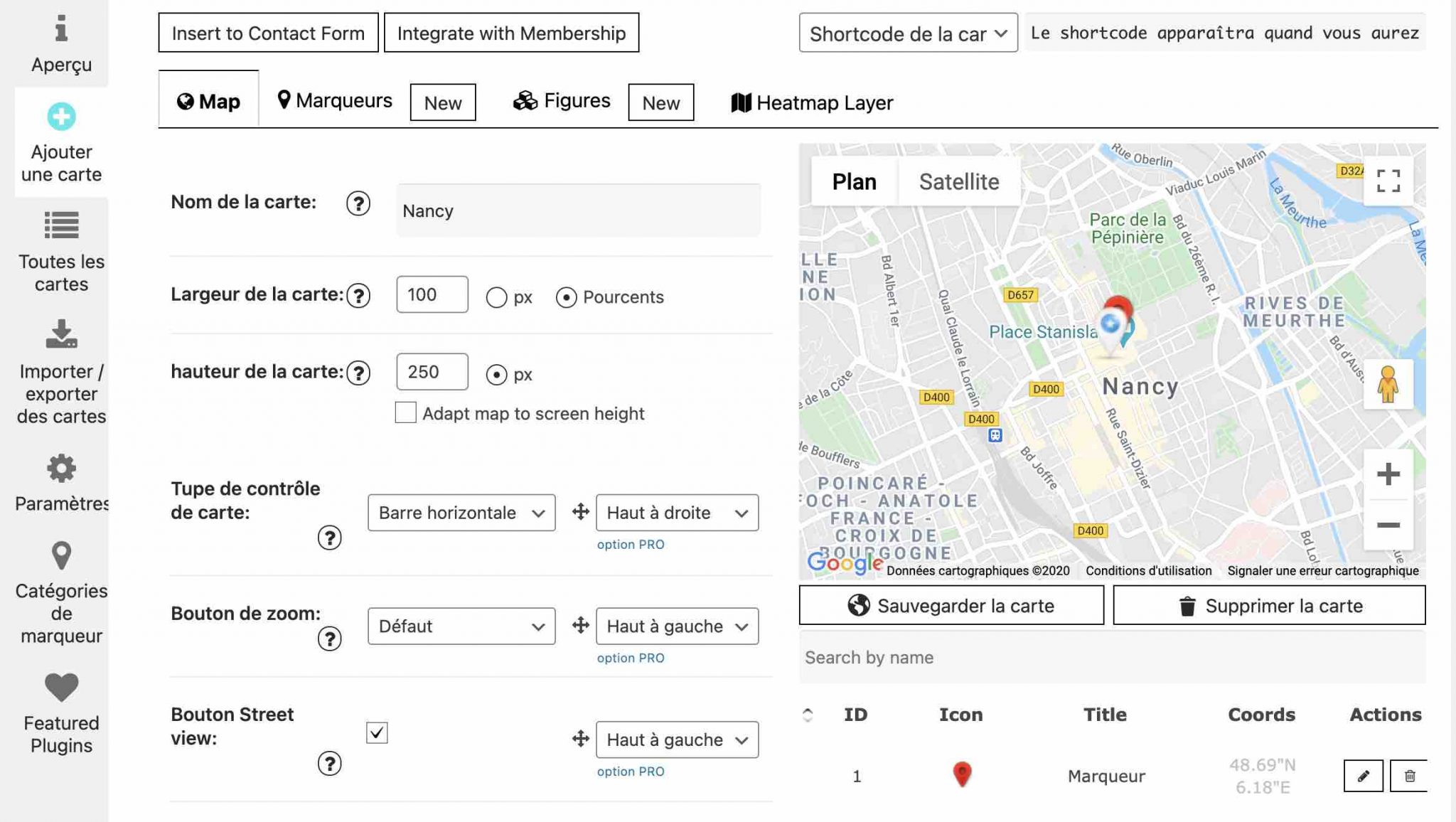The width and height of the screenshot is (1456, 822).
Task: Sort the markers table using sort arrows
Action: point(808,715)
